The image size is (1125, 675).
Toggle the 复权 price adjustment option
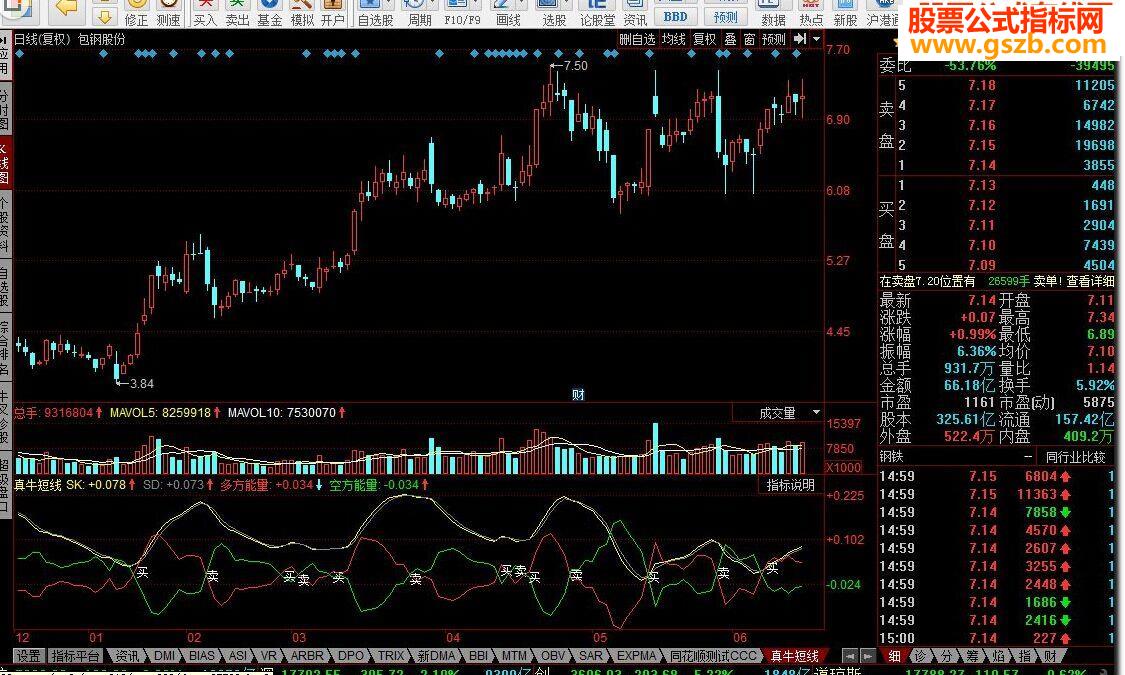click(x=704, y=39)
